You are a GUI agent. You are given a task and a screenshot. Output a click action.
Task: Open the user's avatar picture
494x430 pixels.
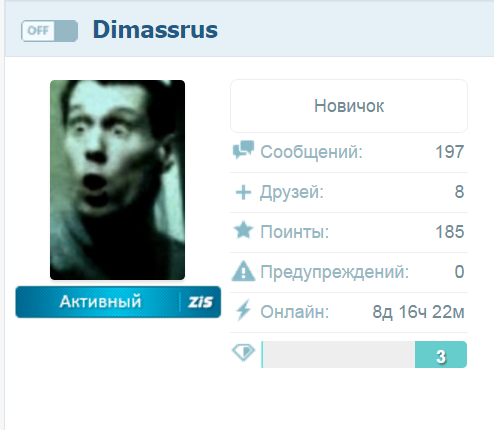pos(117,180)
